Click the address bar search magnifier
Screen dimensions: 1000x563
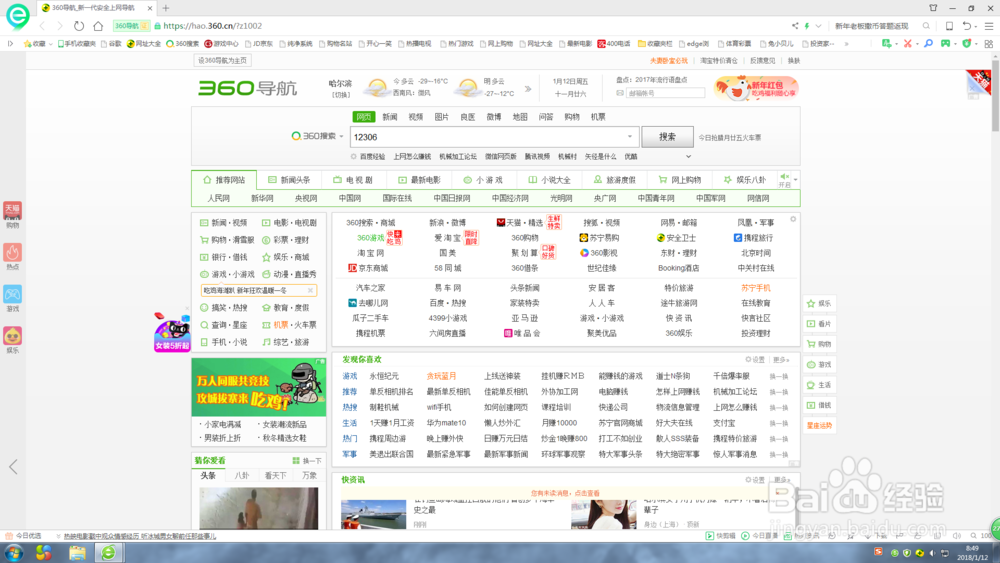pos(926,26)
